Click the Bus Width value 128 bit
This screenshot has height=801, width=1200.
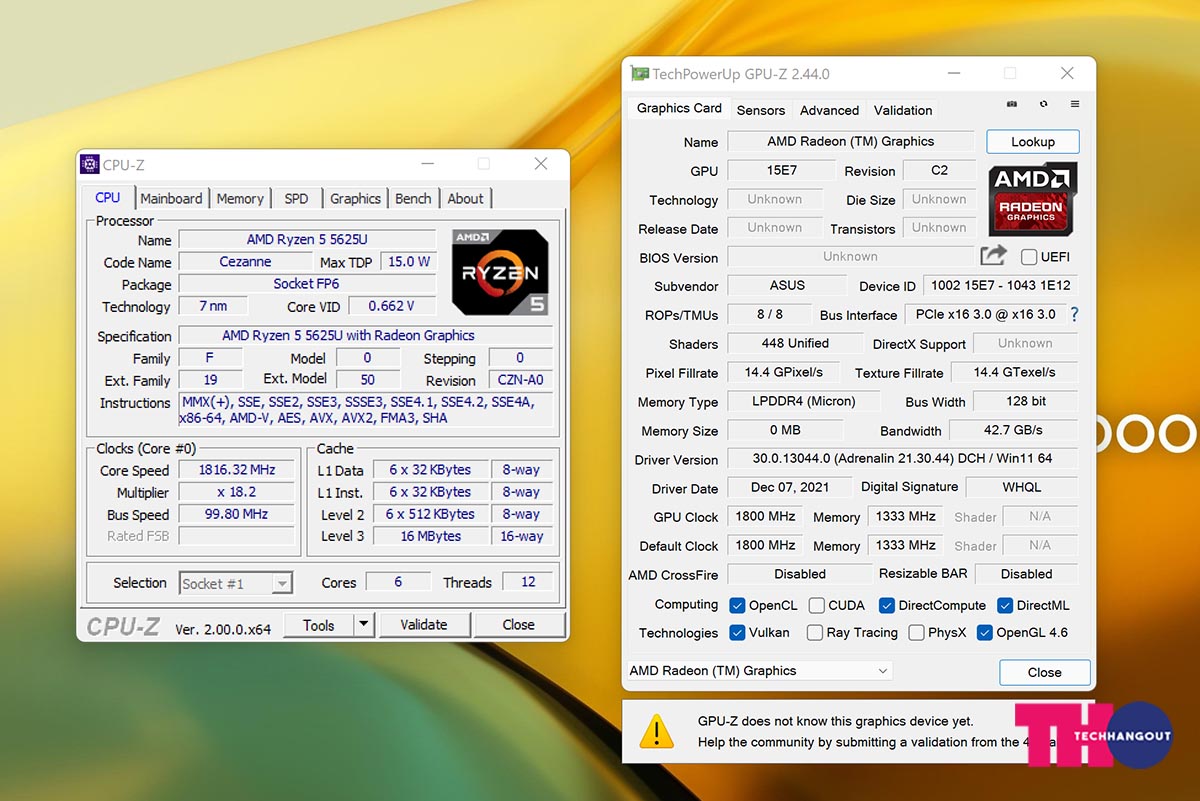tap(1025, 401)
